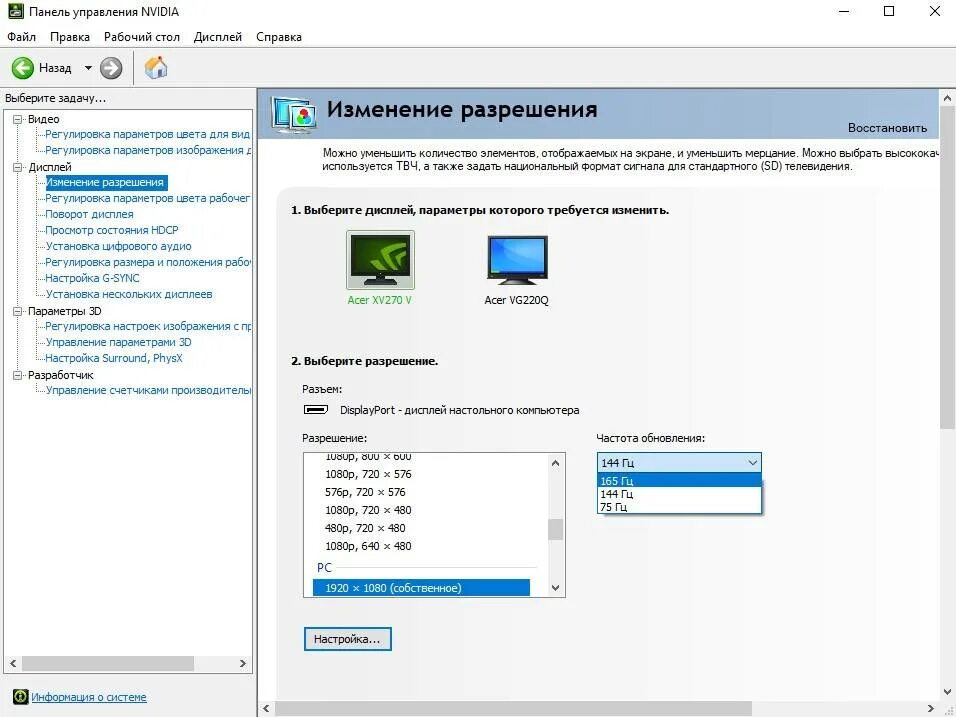Open the Рабочий стол menu
This screenshot has width=956, height=717.
(x=141, y=37)
